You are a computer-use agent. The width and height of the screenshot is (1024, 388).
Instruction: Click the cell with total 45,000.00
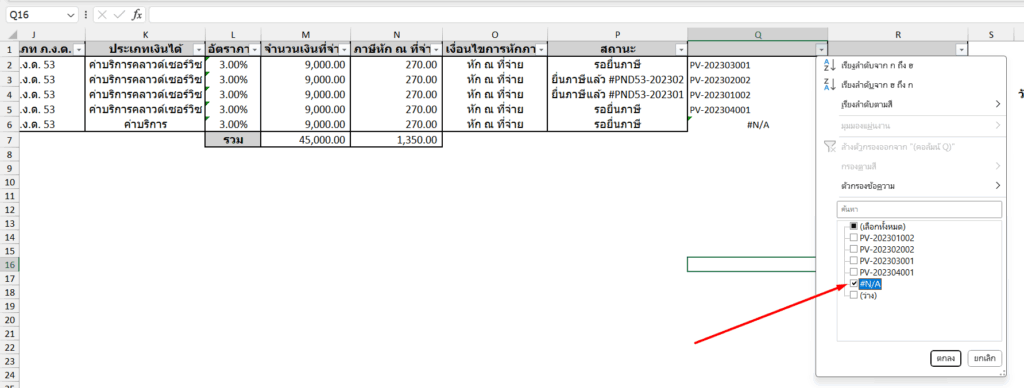pyautogui.click(x=306, y=140)
